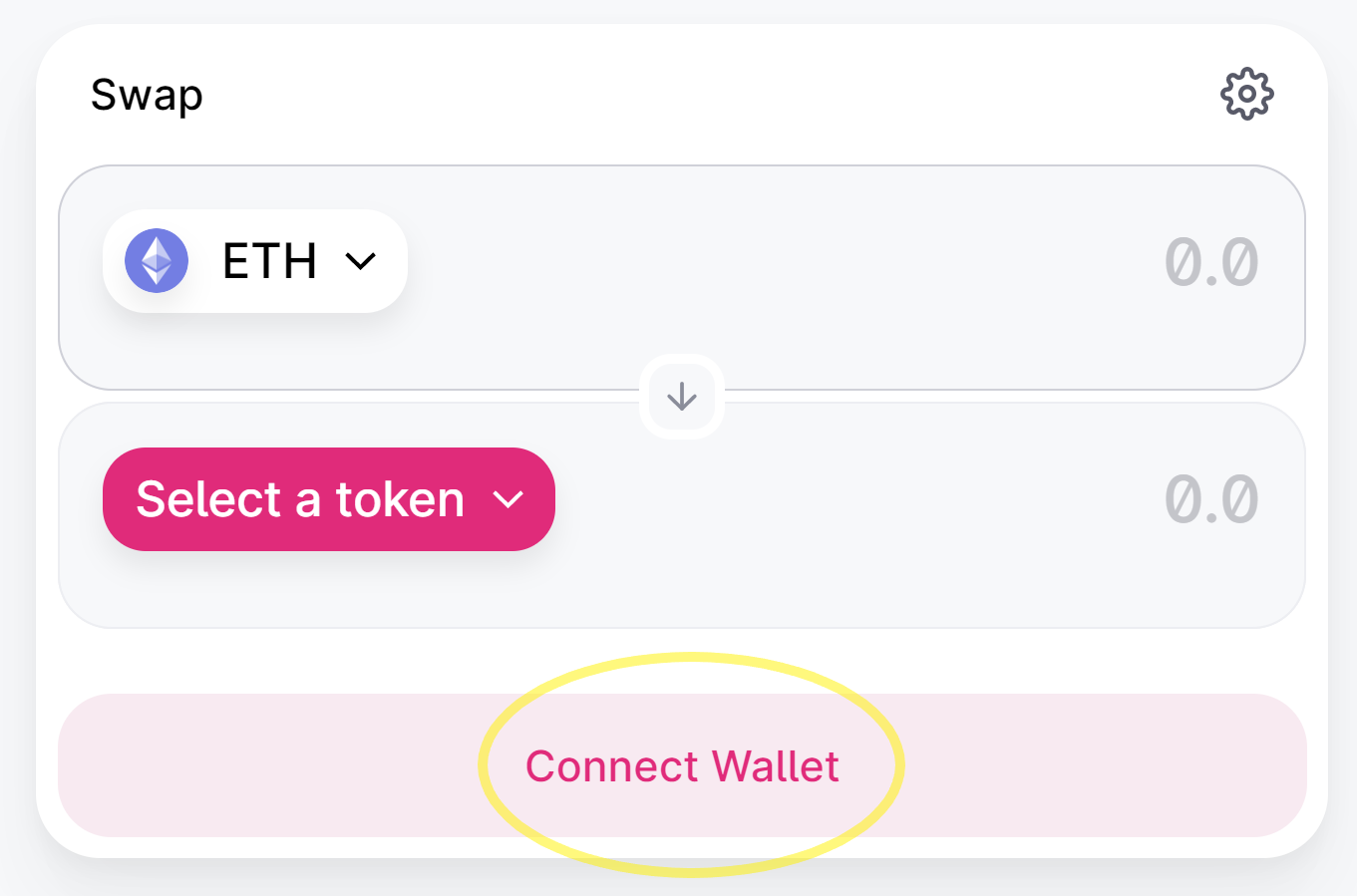
Task: Click the rounded box around the down arrow
Action: point(682,397)
